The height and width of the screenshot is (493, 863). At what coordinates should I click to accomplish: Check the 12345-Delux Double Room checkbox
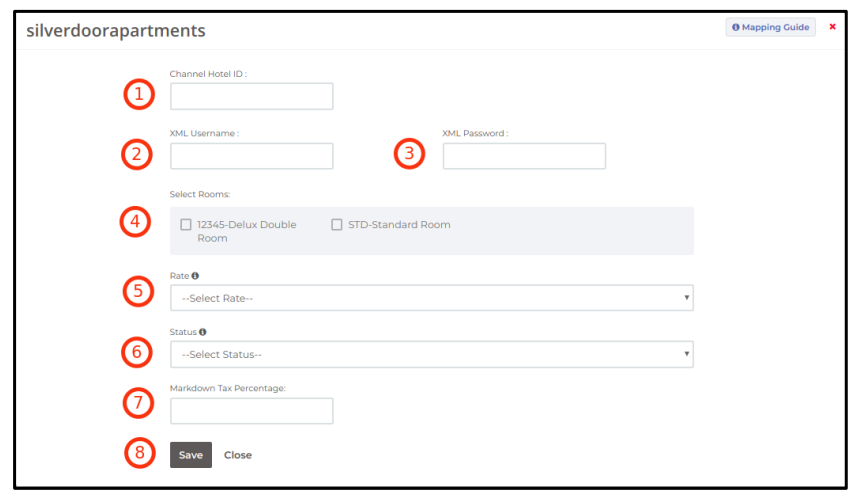click(x=186, y=224)
